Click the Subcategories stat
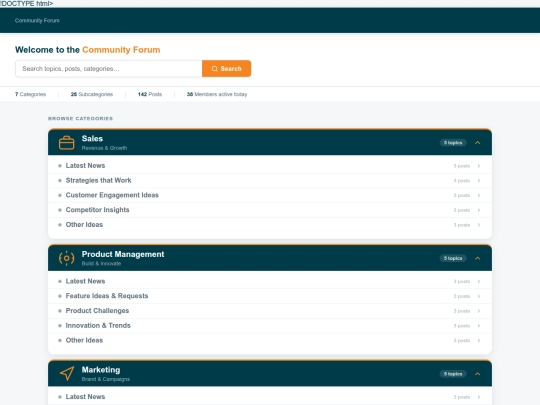This screenshot has width=540, height=405. [92, 94]
